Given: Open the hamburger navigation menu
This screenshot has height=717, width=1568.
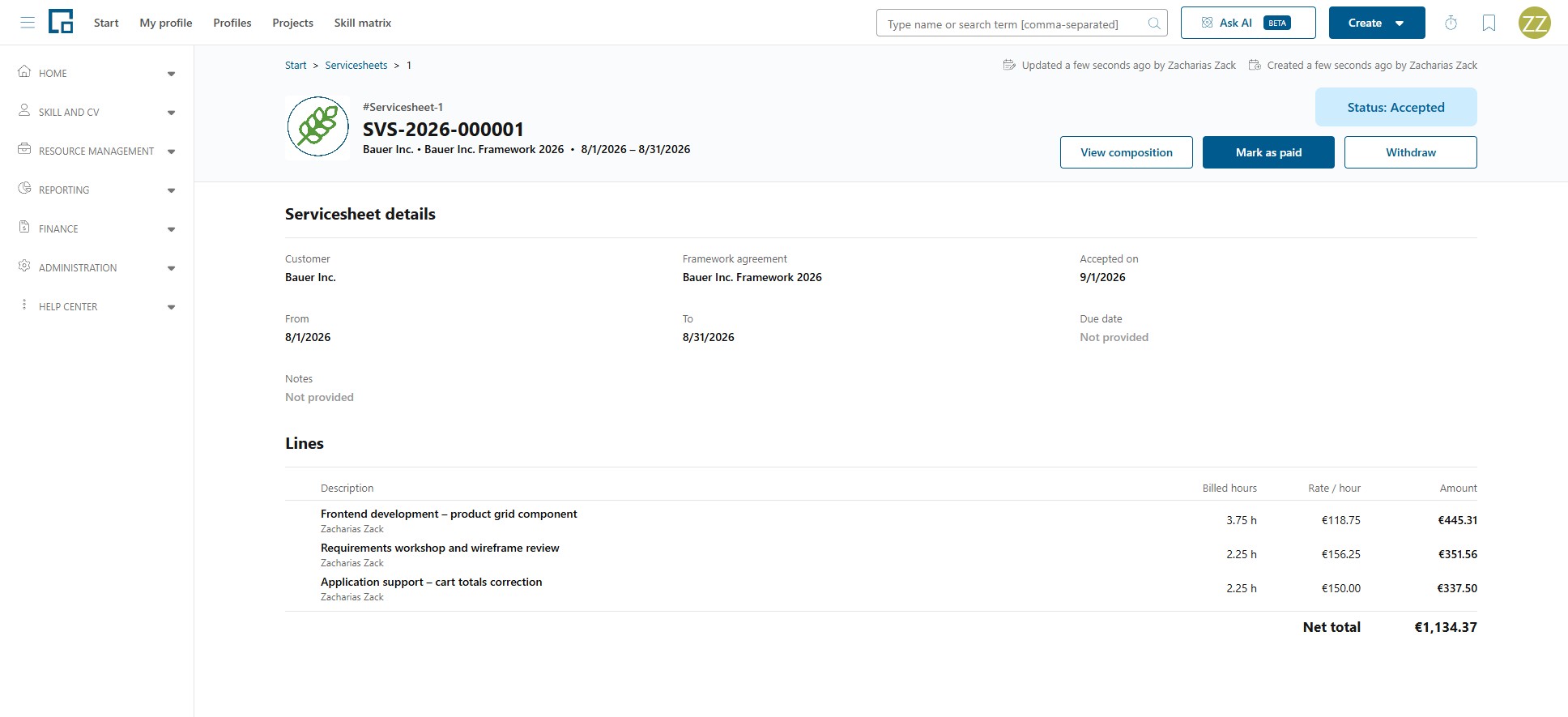Looking at the screenshot, I should (28, 23).
